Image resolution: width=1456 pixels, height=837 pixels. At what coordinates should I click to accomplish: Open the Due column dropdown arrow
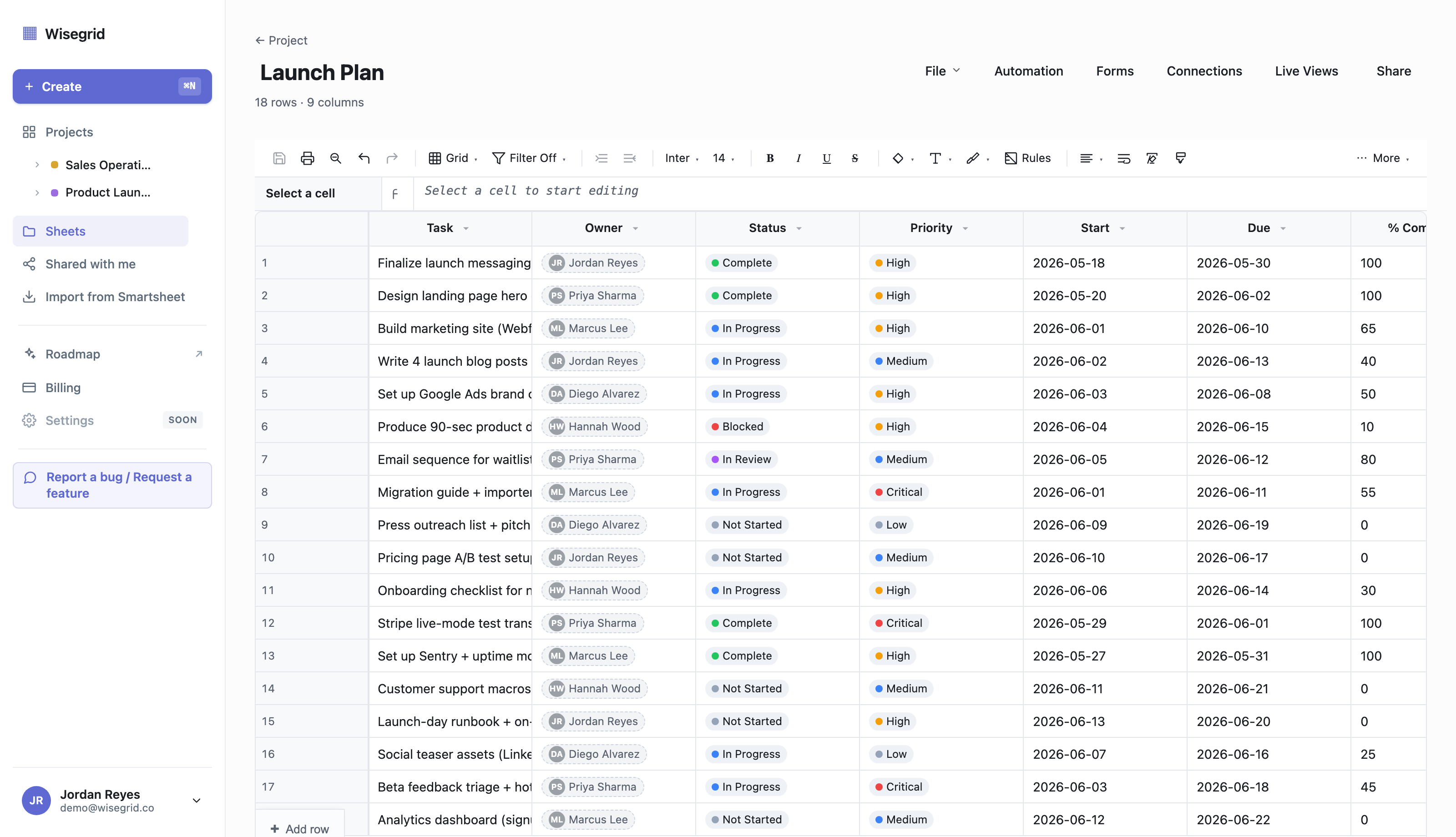pyautogui.click(x=1282, y=228)
